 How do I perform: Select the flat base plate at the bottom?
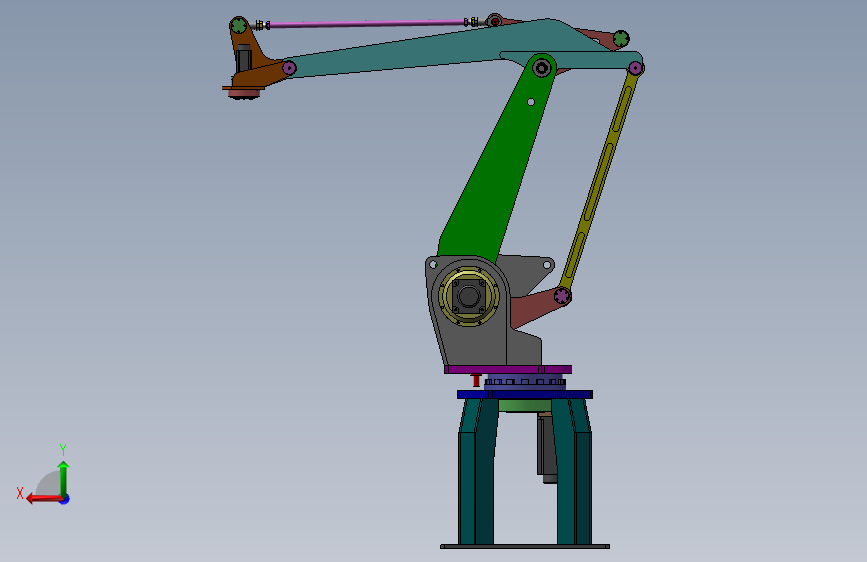click(x=525, y=547)
